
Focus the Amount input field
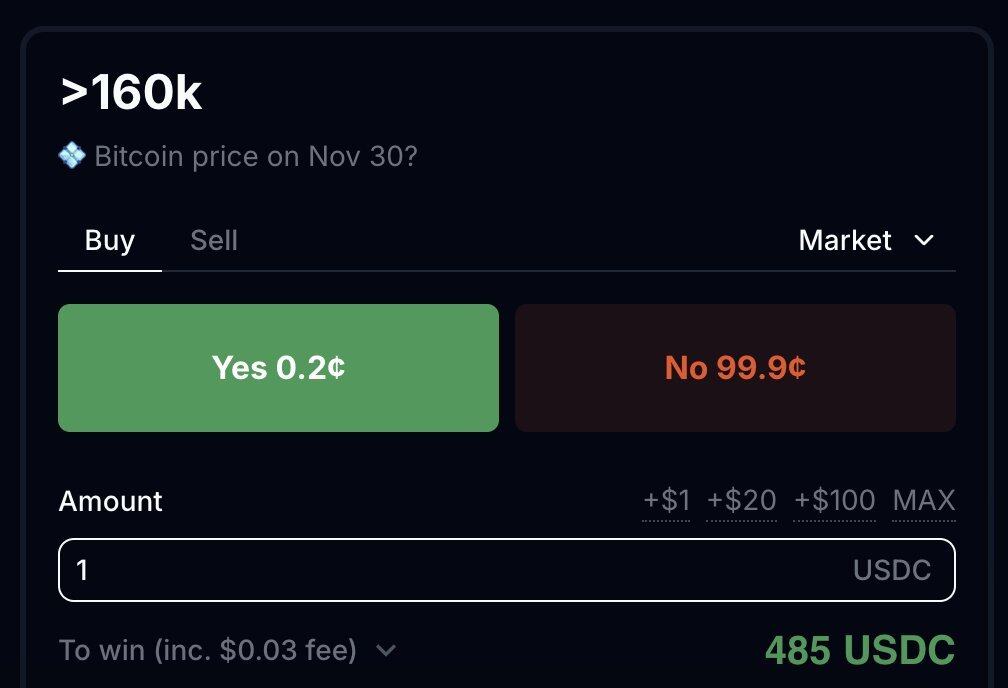(x=450, y=570)
